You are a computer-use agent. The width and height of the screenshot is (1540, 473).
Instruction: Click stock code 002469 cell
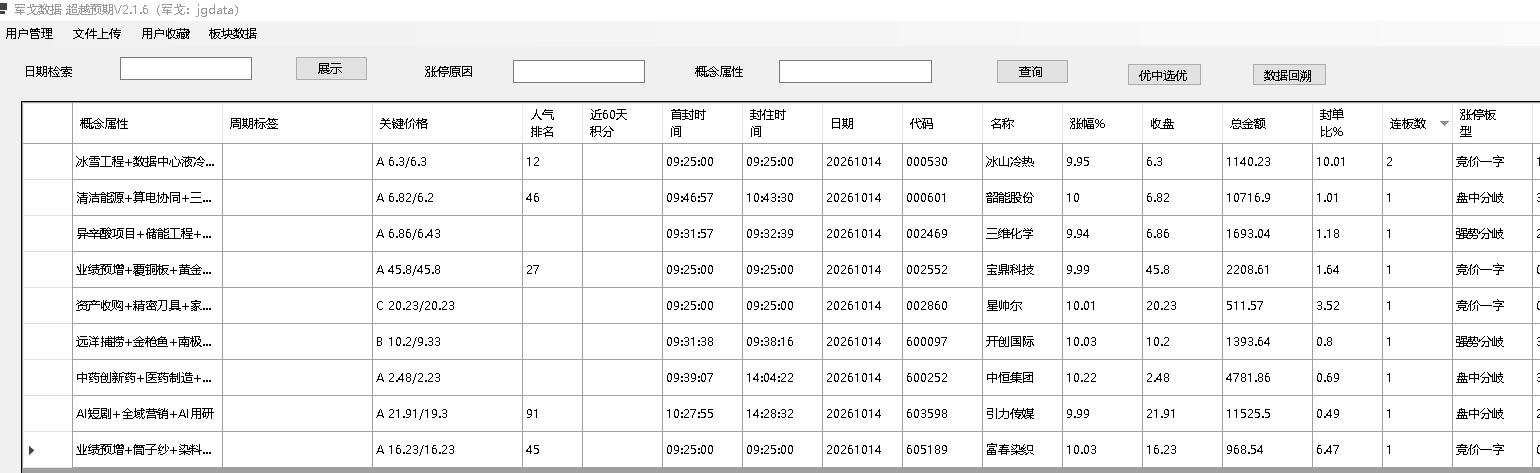click(942, 233)
